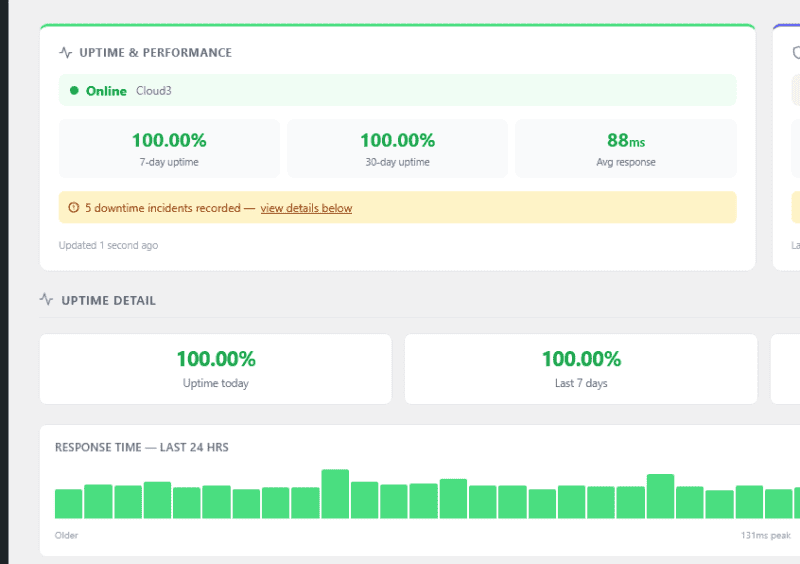Select the Online status text
The image size is (800, 564).
(106, 91)
